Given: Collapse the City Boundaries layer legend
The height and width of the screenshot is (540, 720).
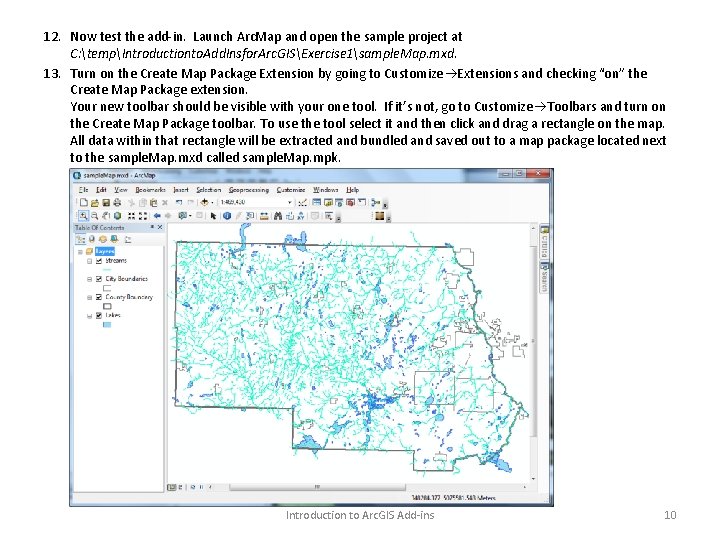Looking at the screenshot, I should [x=90, y=279].
